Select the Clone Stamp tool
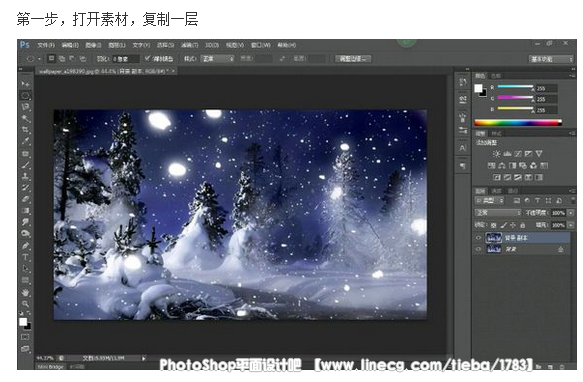This screenshot has height=382, width=583. (25, 176)
